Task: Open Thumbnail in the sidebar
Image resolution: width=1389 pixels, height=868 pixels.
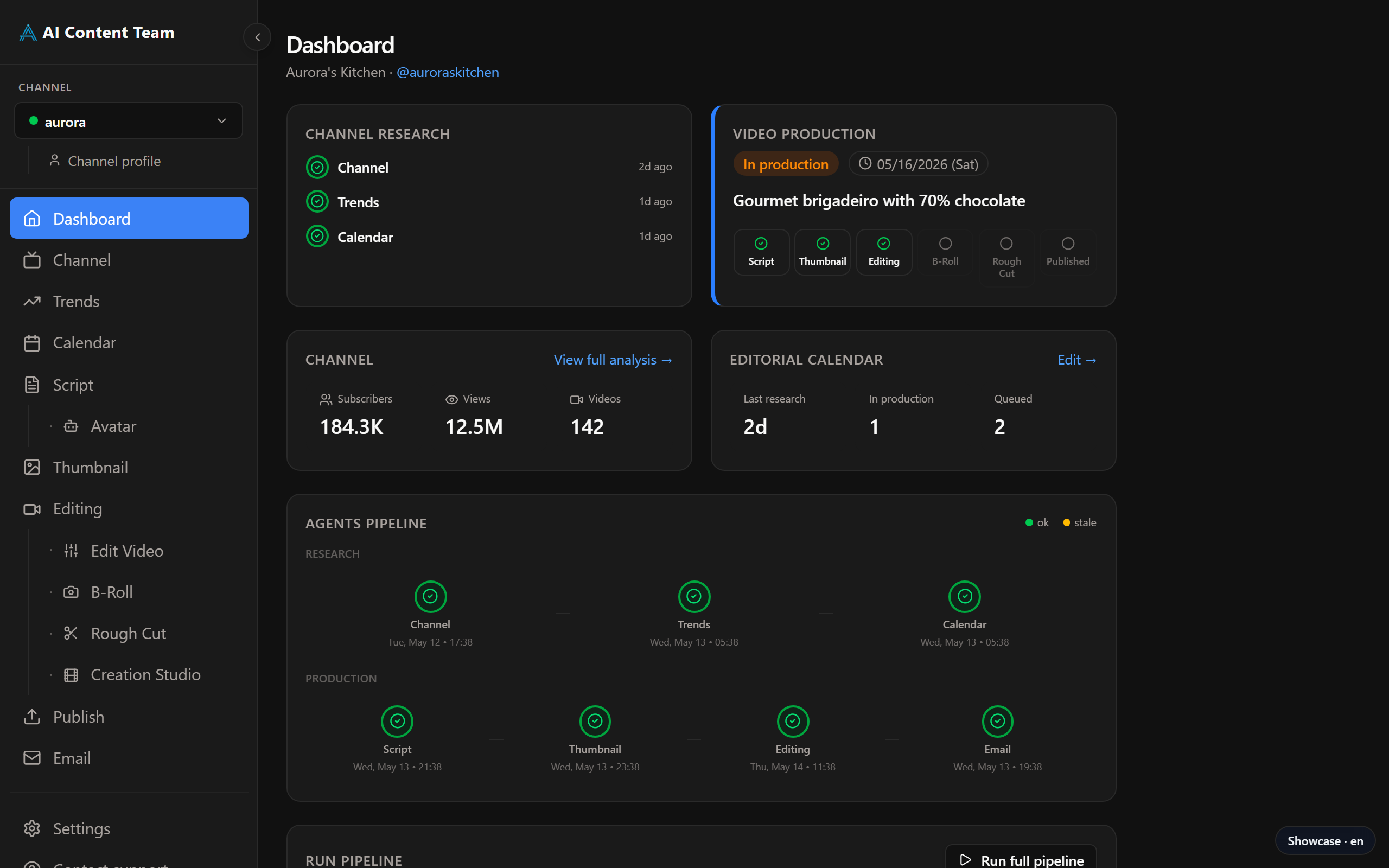Action: click(x=129, y=467)
